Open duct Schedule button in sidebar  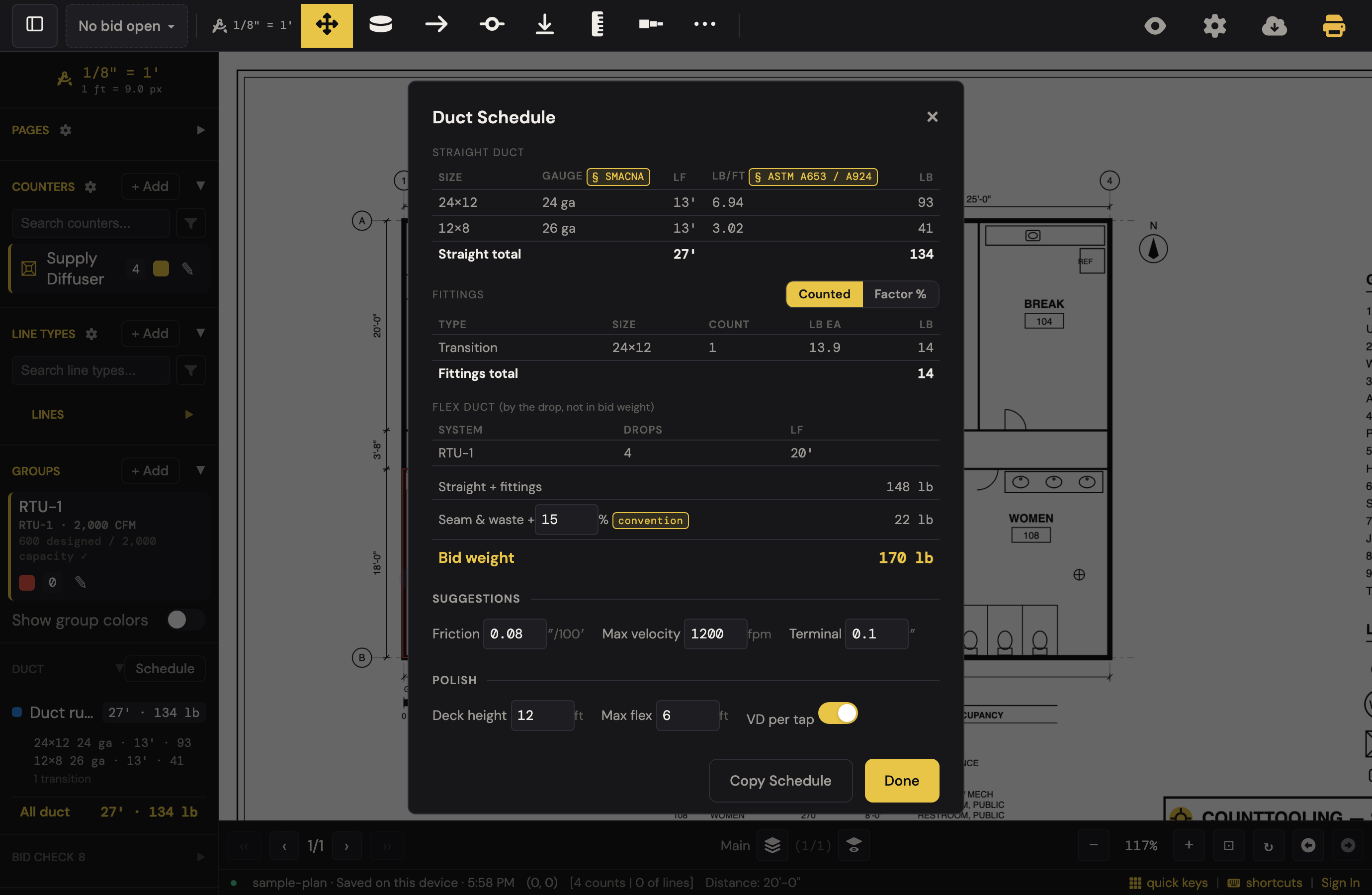pyautogui.click(x=165, y=669)
